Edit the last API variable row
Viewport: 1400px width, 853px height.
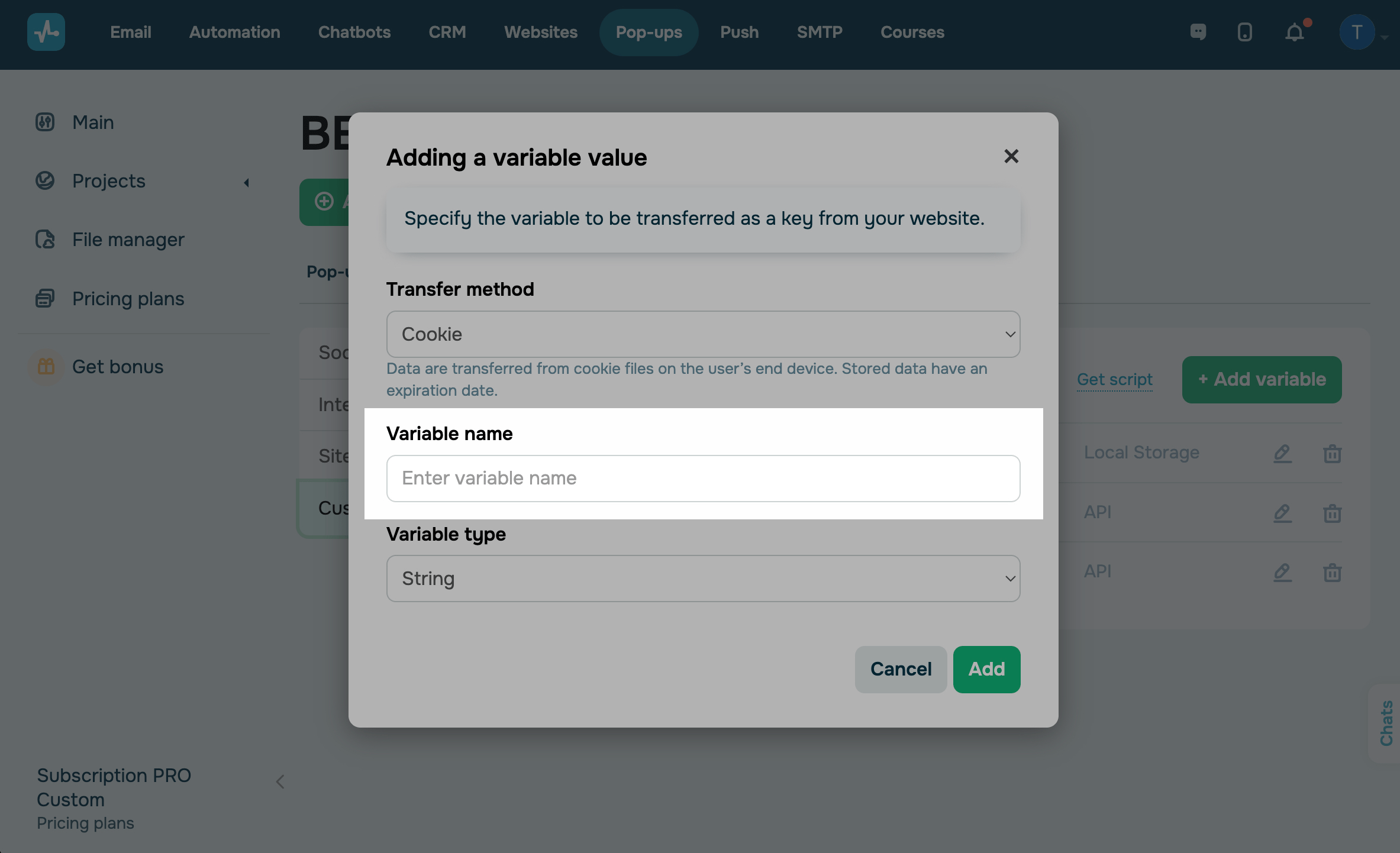point(1282,572)
